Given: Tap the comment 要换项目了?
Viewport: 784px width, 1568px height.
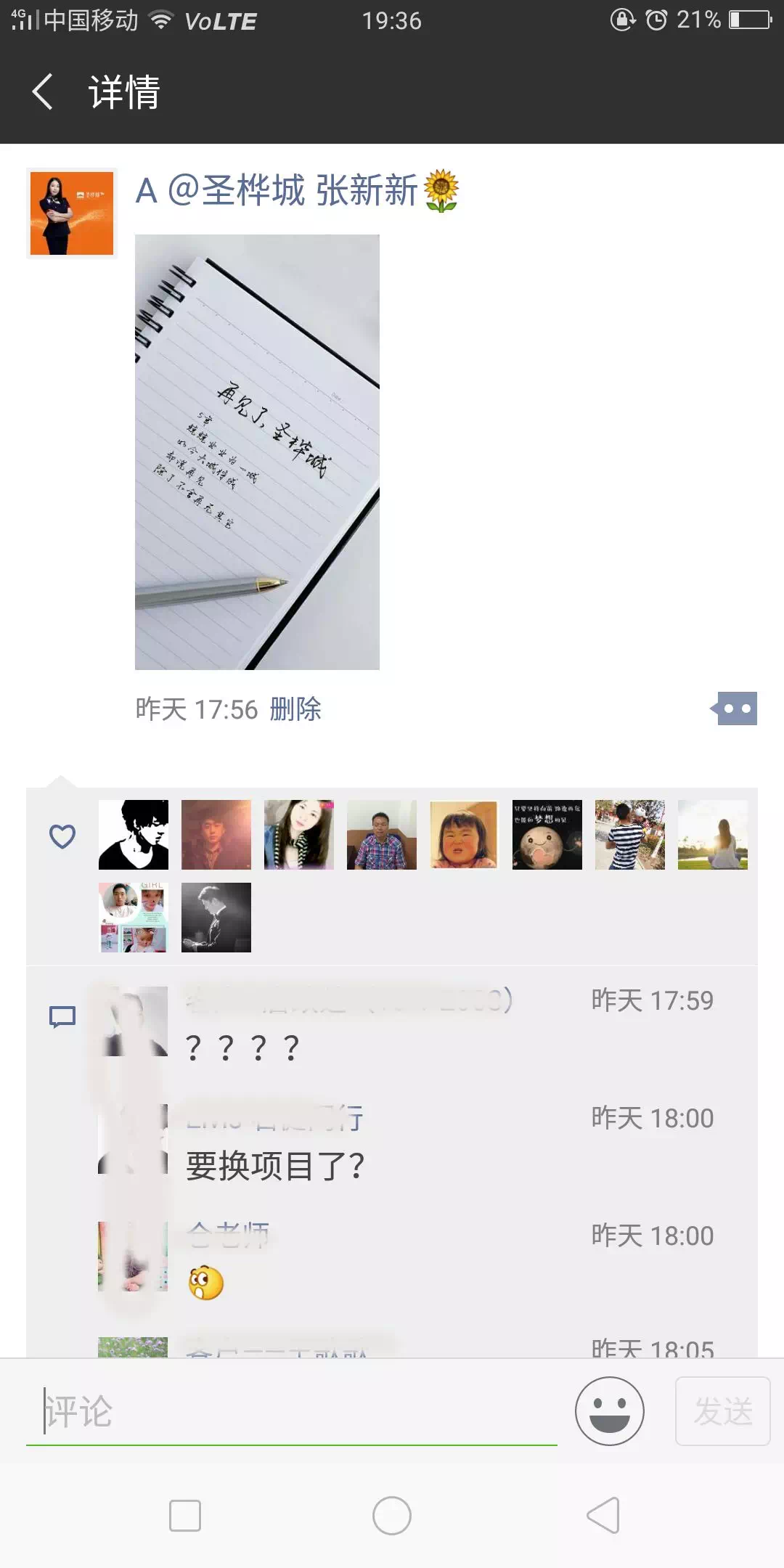Looking at the screenshot, I should tap(275, 1166).
